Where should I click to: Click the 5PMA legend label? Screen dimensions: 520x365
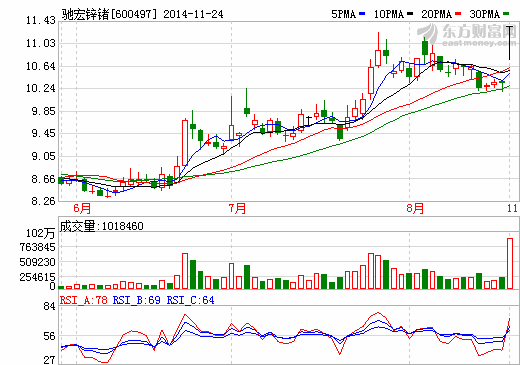pyautogui.click(x=343, y=14)
